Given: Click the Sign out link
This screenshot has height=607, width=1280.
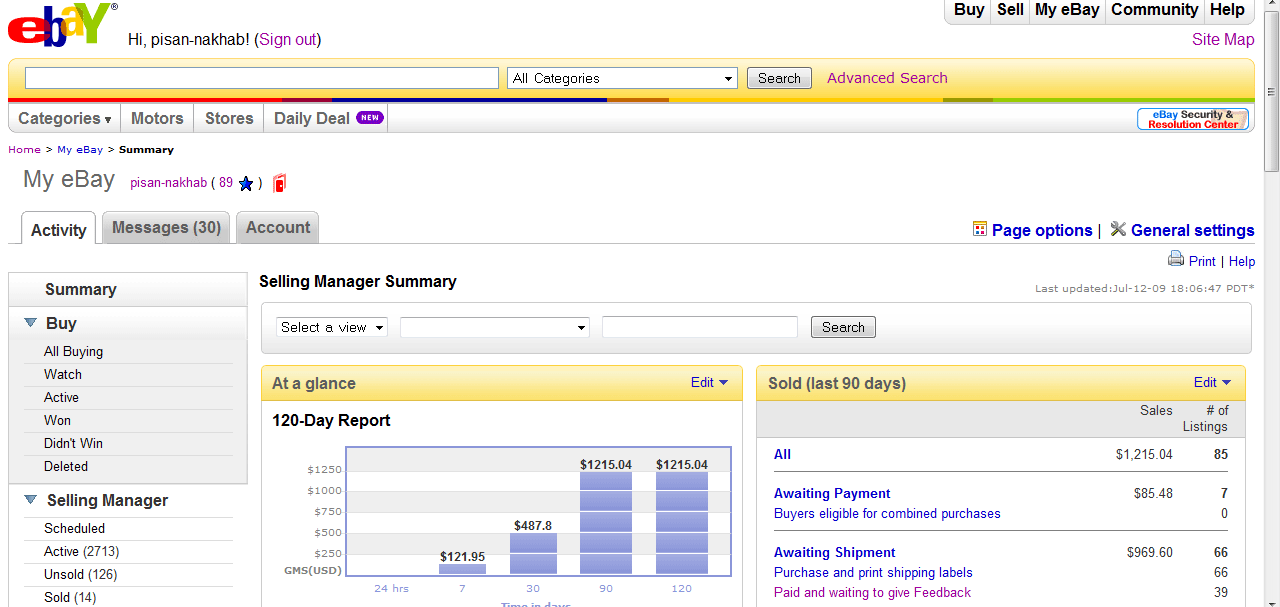Looking at the screenshot, I should (288, 40).
